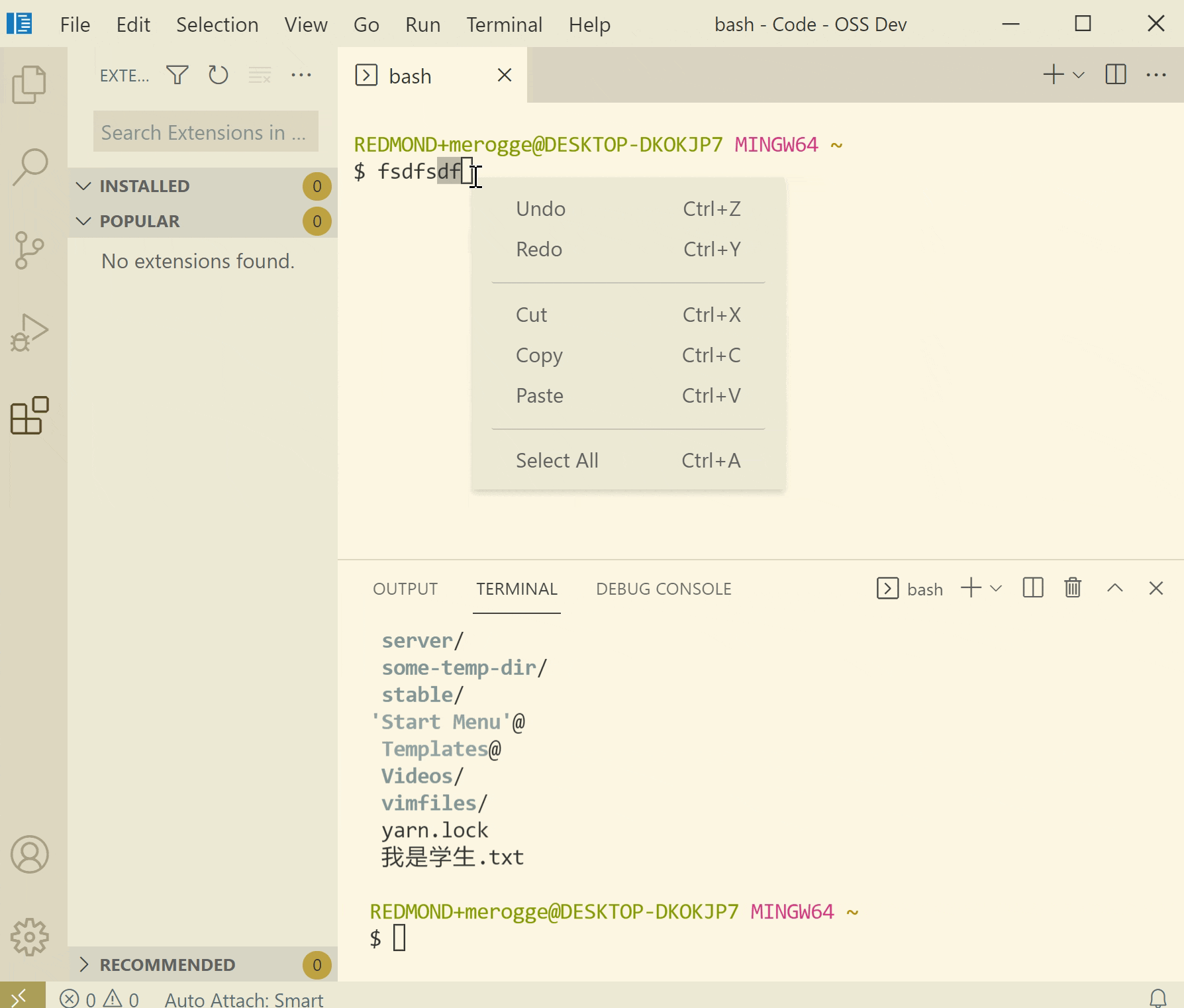Choose Select All from the context menu
Image resolution: width=1184 pixels, height=1008 pixels.
557,460
